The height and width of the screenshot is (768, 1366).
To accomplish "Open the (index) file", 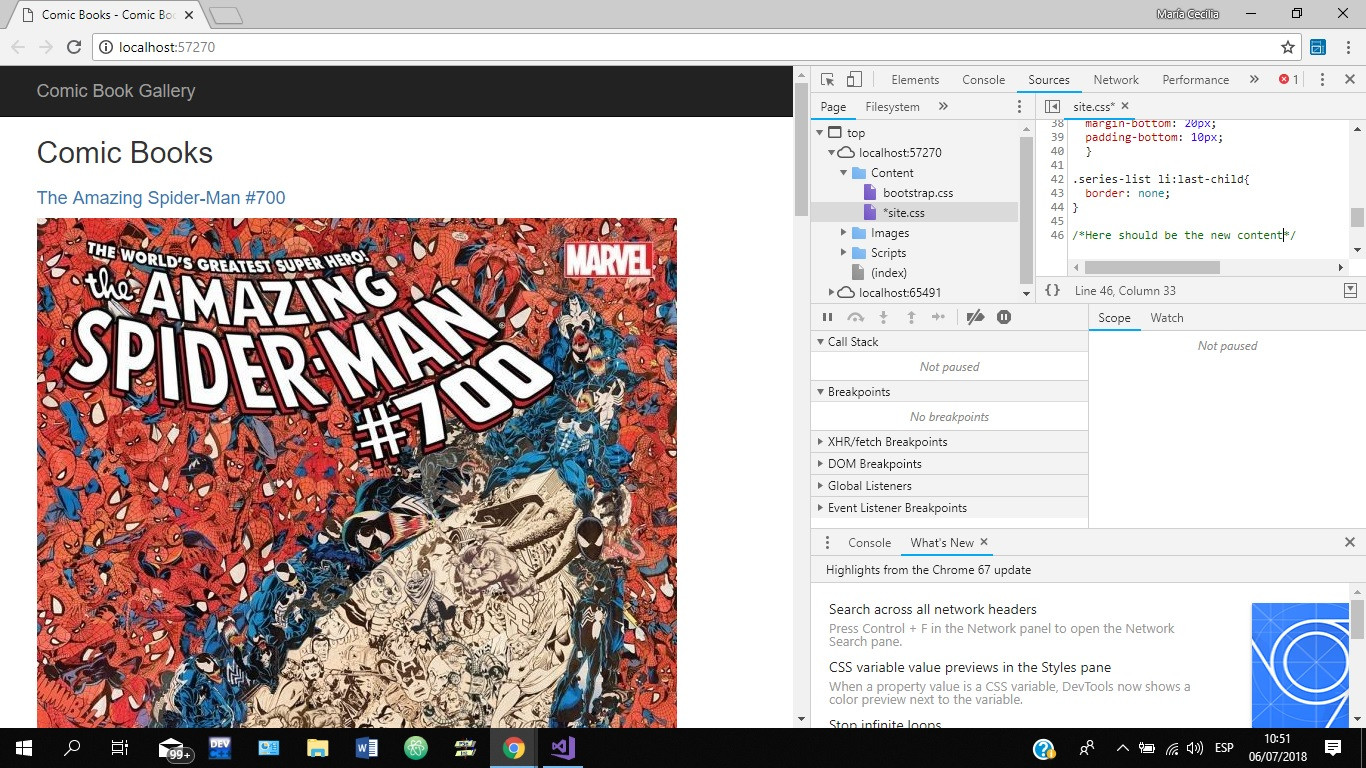I will click(888, 273).
